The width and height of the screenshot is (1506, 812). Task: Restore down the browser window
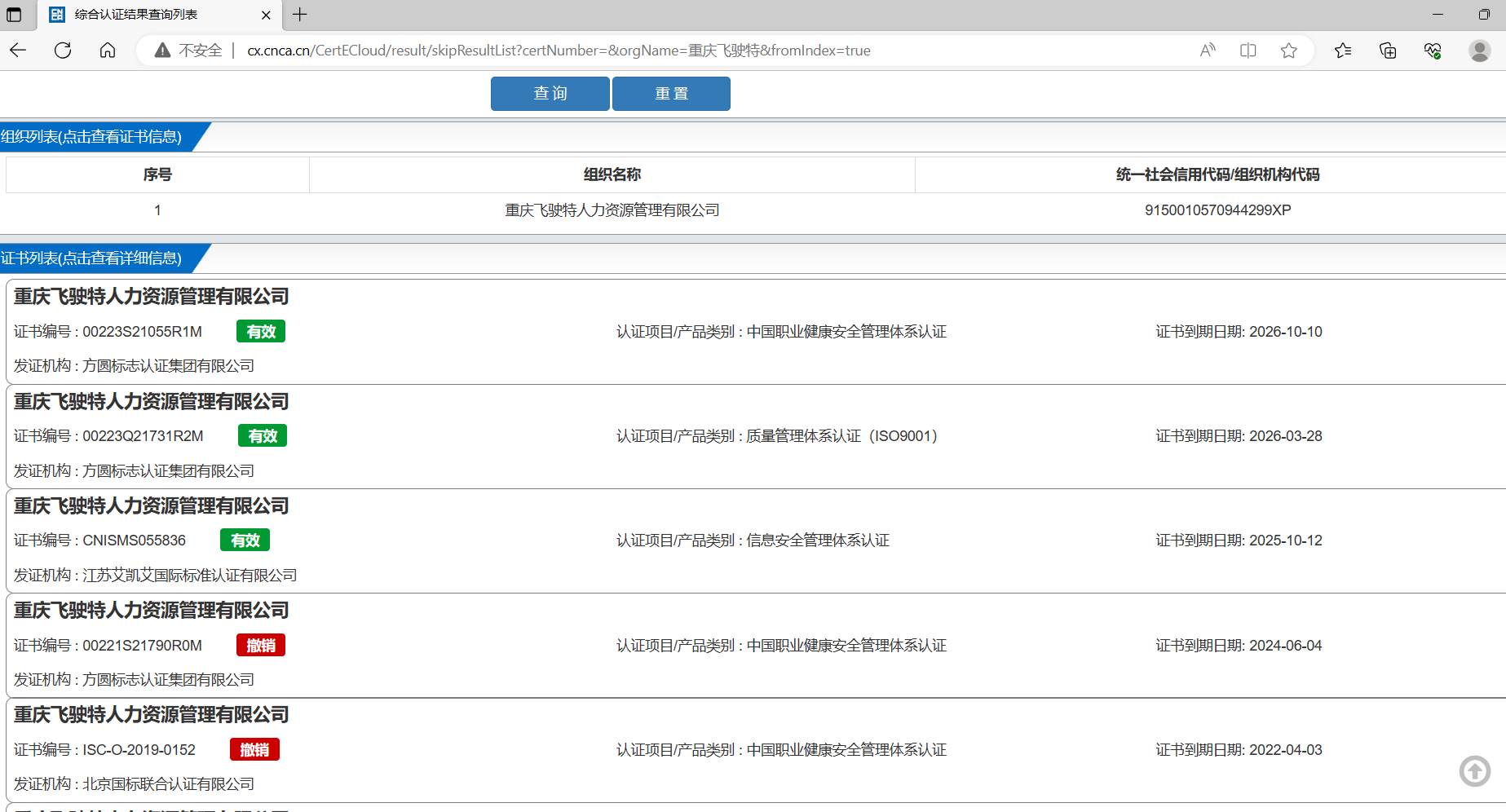point(1484,15)
